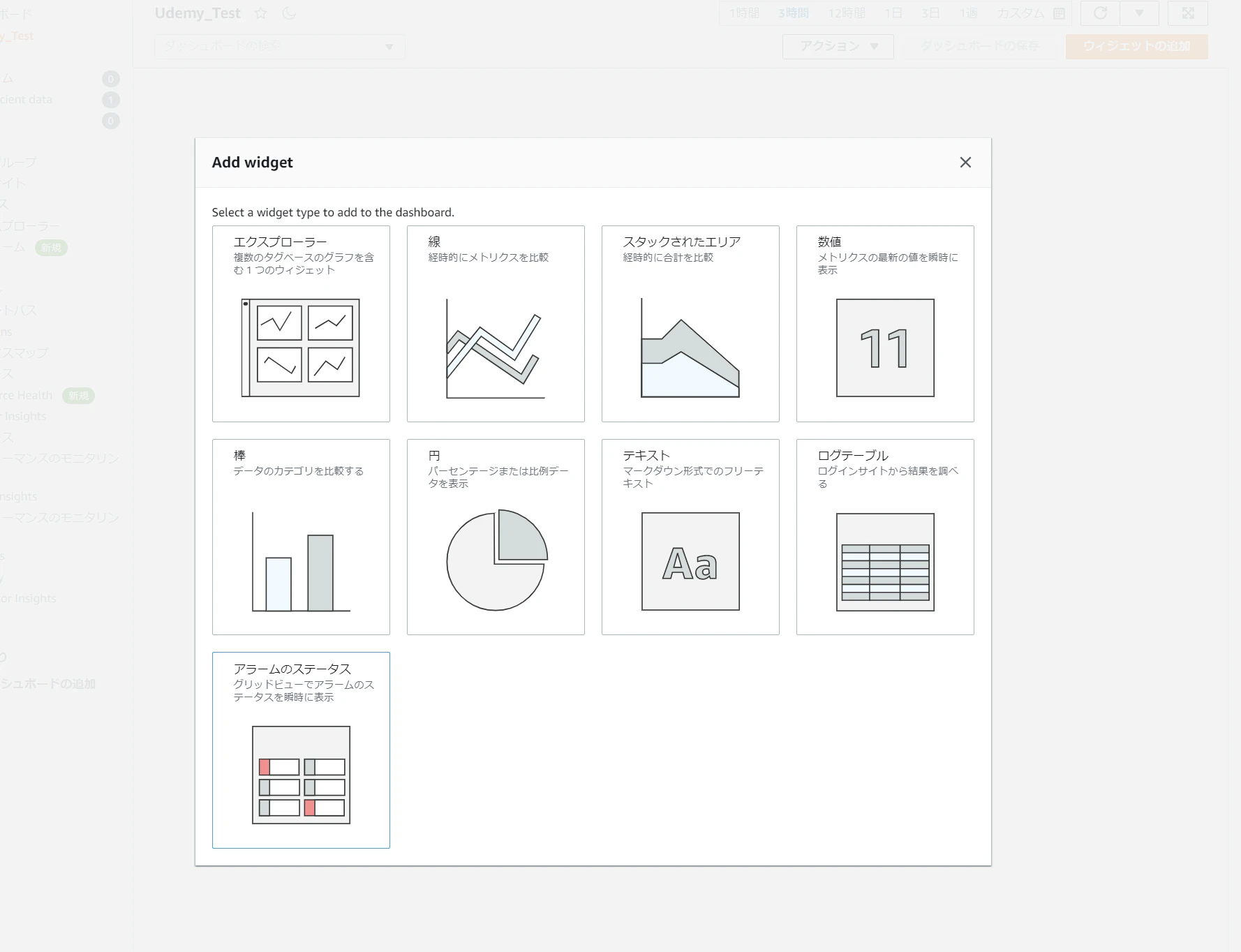Click the Add widget dialog heading
Image resolution: width=1241 pixels, height=952 pixels.
(x=252, y=162)
